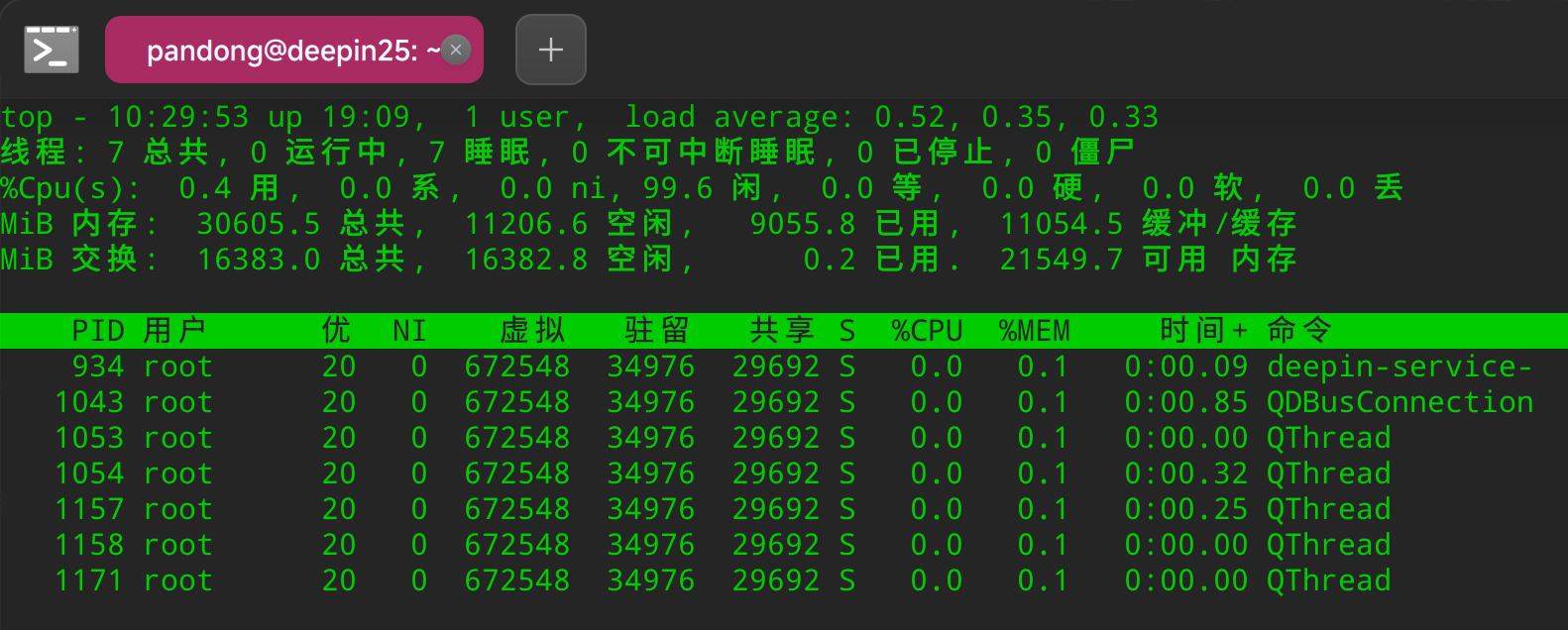Image resolution: width=1568 pixels, height=630 pixels.
Task: Close the pandong@deepin25 tab
Action: (x=456, y=50)
